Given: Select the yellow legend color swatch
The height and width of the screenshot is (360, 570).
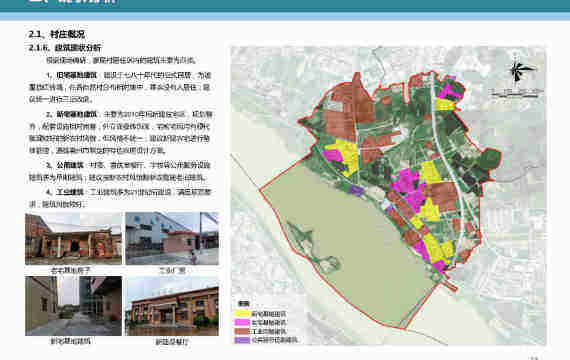Looking at the screenshot, I should pyautogui.click(x=242, y=313).
